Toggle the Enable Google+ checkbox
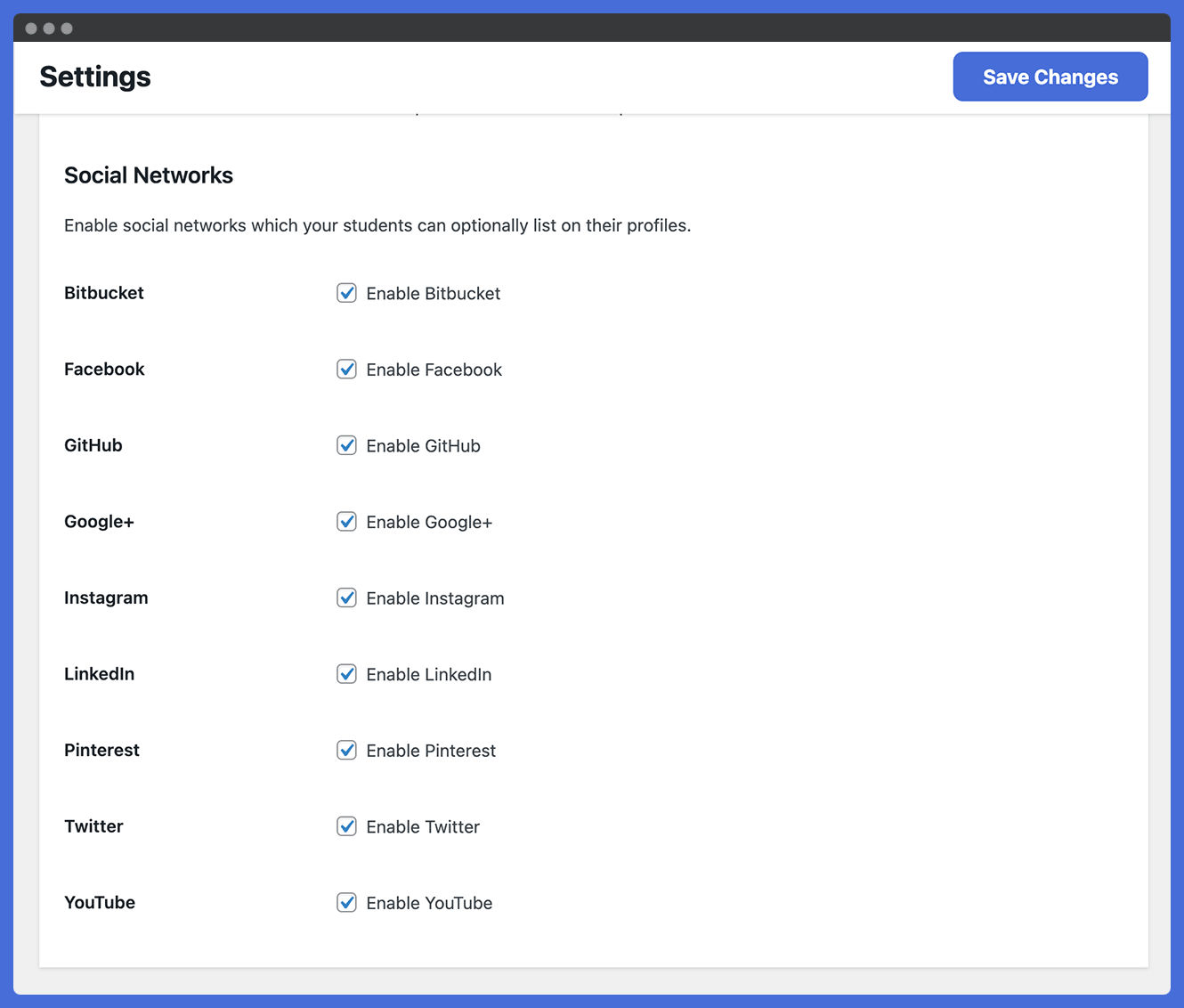1184x1008 pixels. tap(347, 522)
